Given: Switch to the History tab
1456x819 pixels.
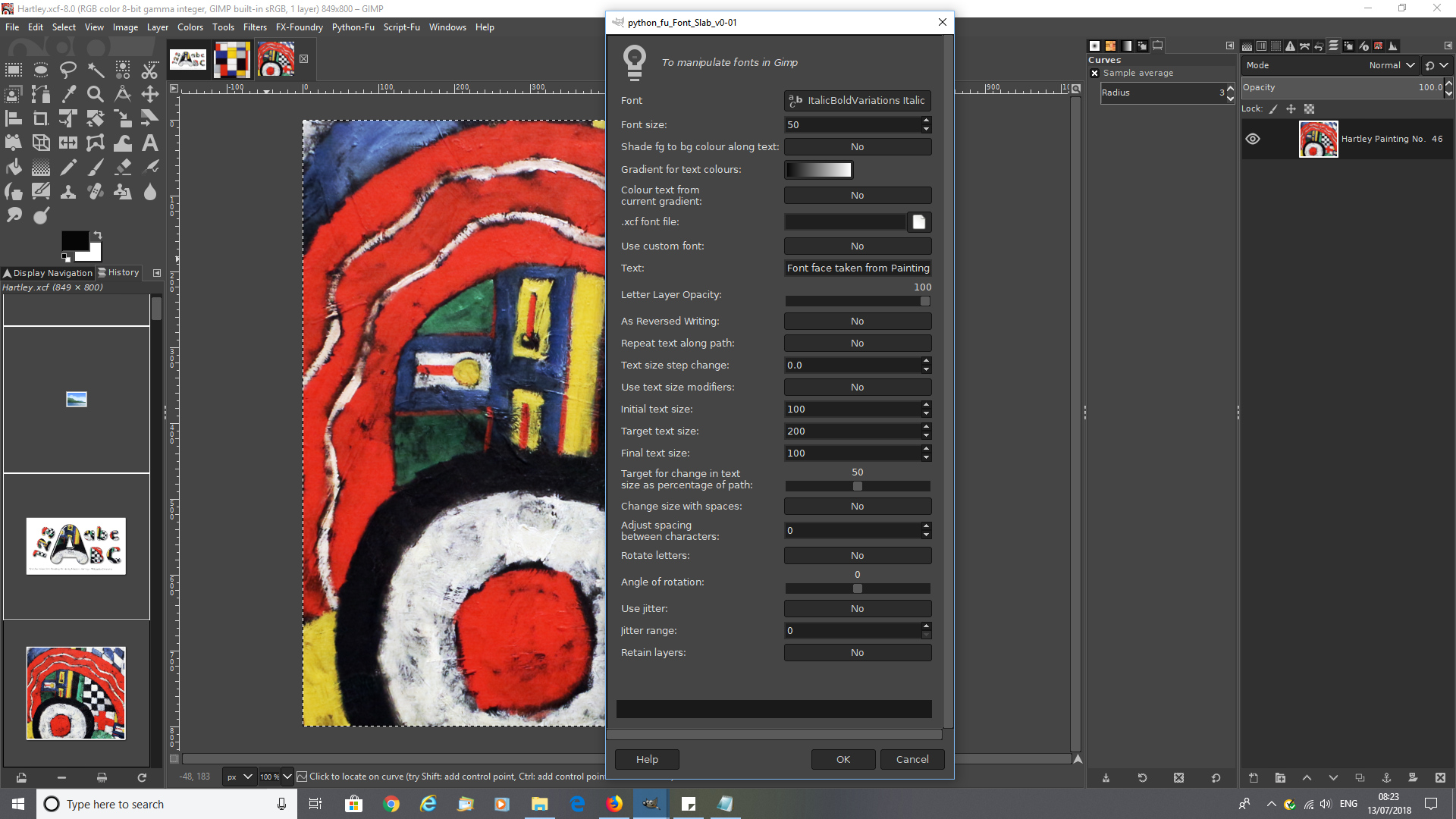Looking at the screenshot, I should click(119, 273).
